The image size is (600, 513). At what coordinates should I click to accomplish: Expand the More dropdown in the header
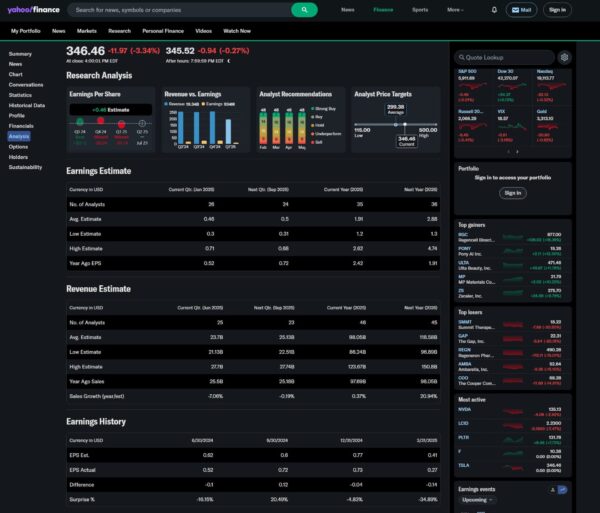[x=455, y=10]
